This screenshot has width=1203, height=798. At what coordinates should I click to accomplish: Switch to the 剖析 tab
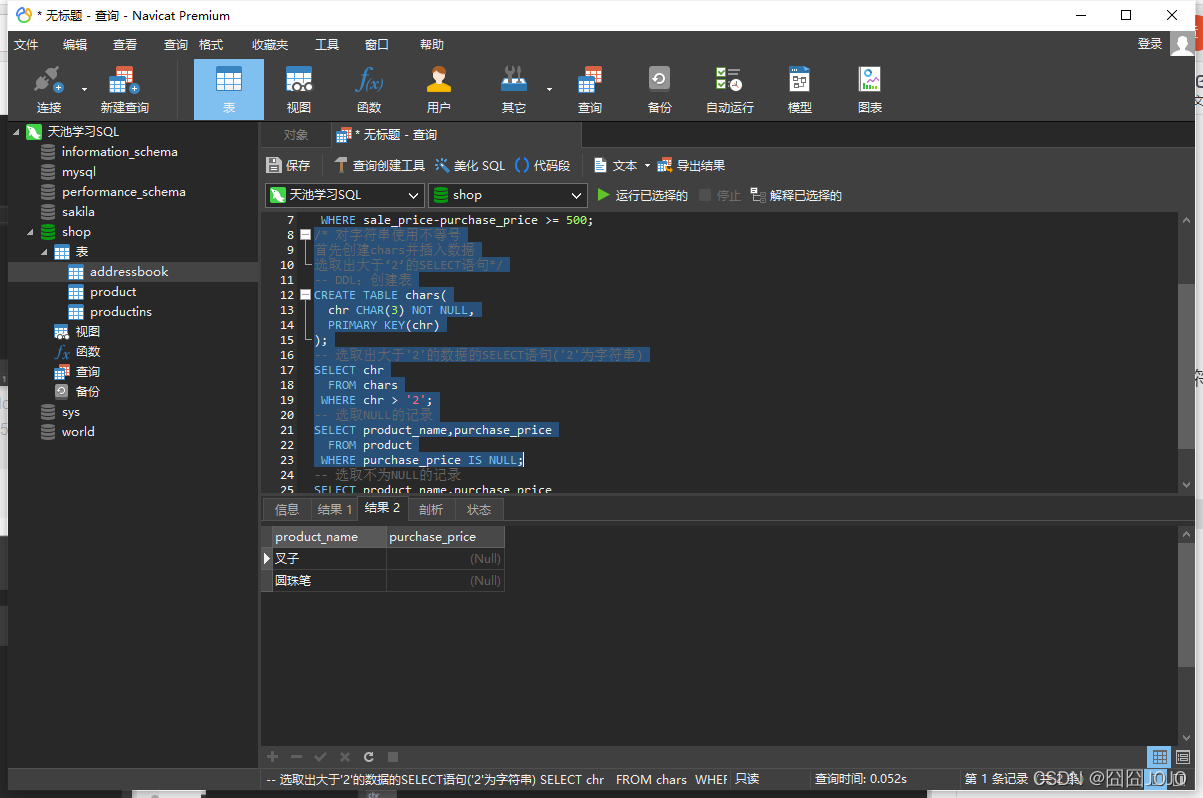point(431,510)
